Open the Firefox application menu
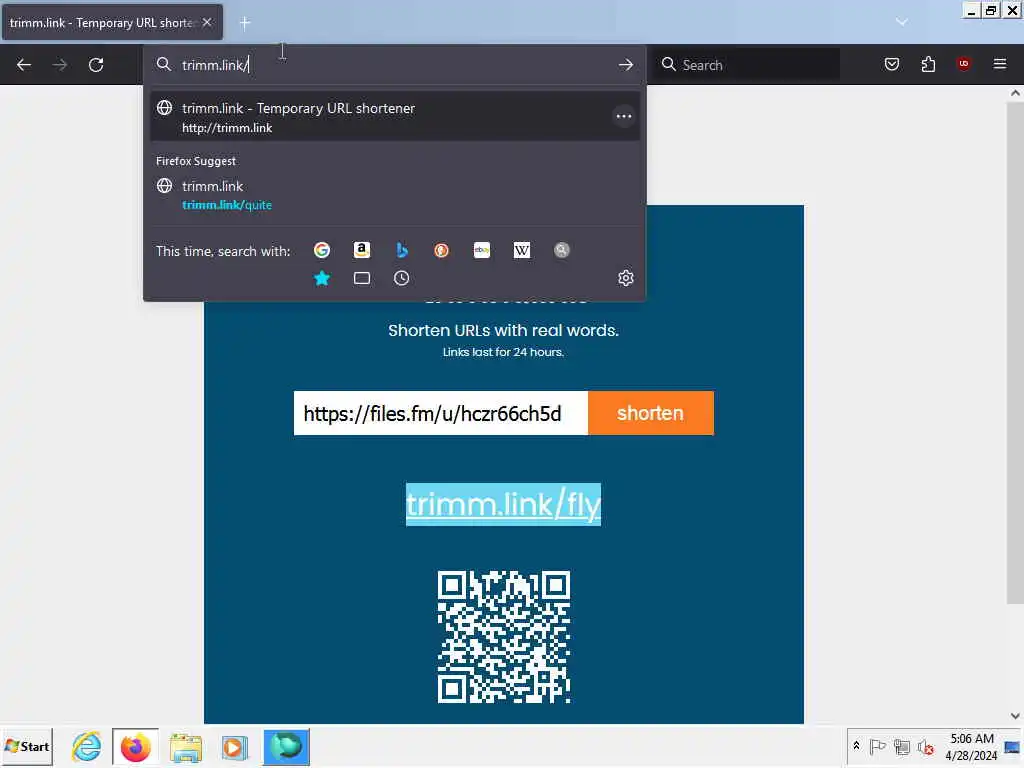The height and width of the screenshot is (768, 1024). coord(999,64)
